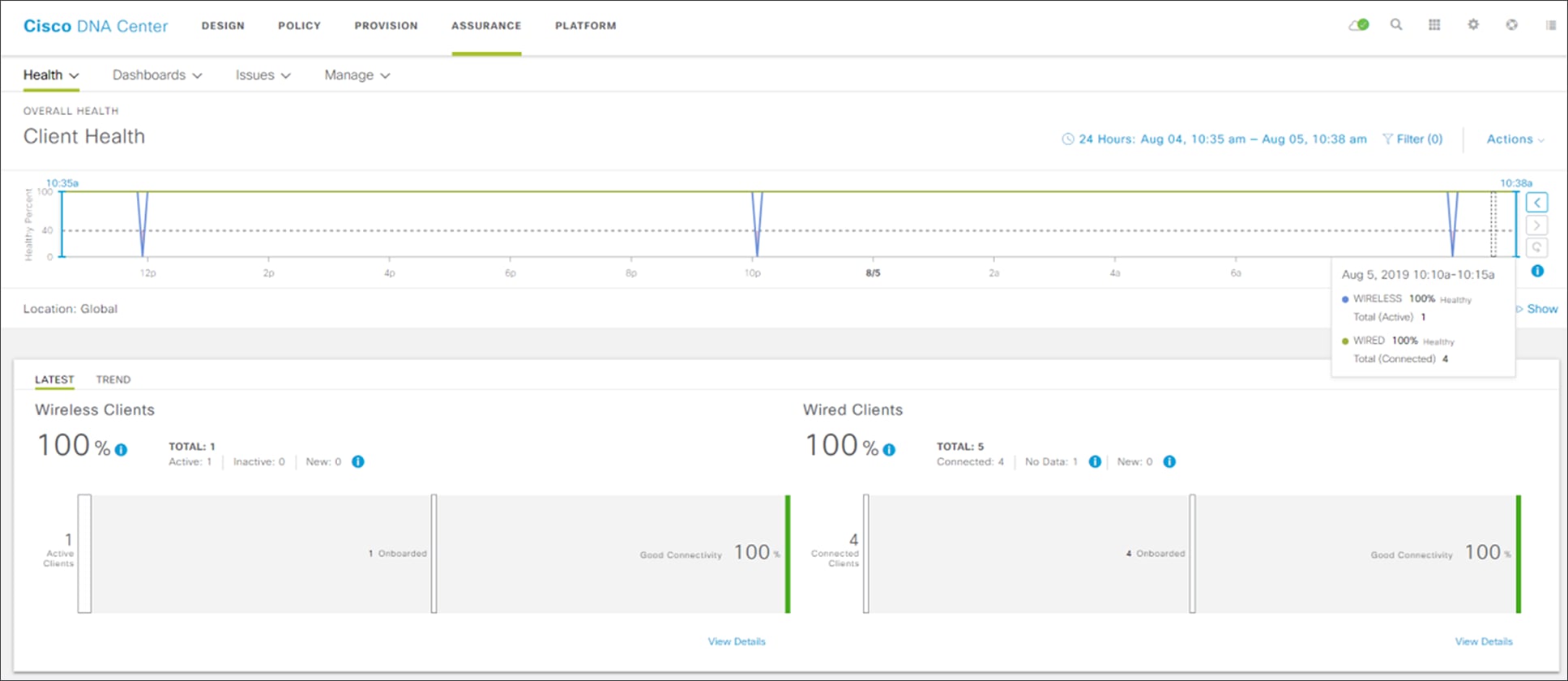1568x681 pixels.
Task: Click the 8/5 date label on timeline
Action: point(873,273)
